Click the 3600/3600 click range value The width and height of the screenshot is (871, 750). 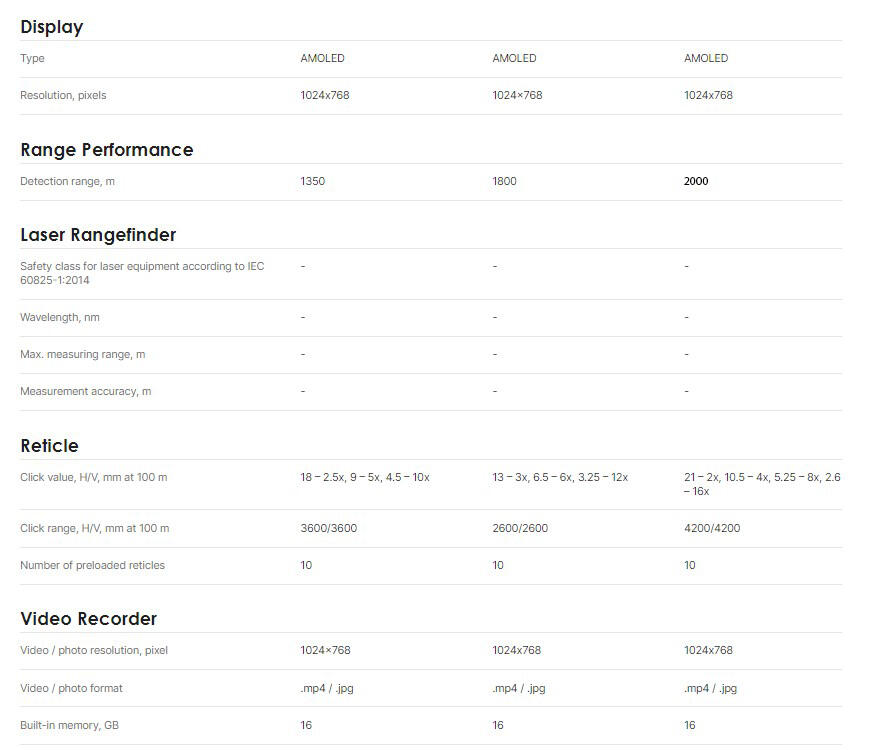[328, 528]
